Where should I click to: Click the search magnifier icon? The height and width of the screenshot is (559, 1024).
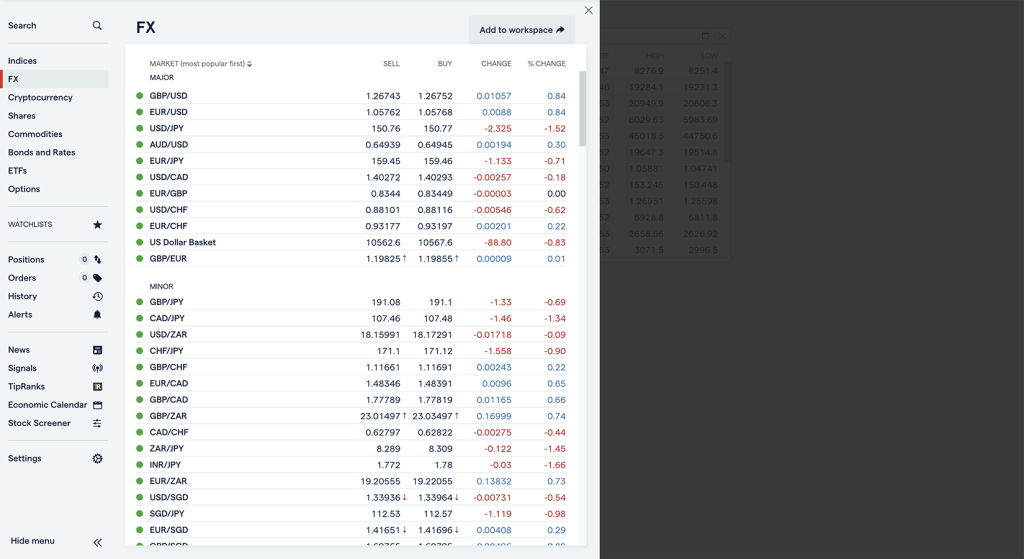click(97, 26)
